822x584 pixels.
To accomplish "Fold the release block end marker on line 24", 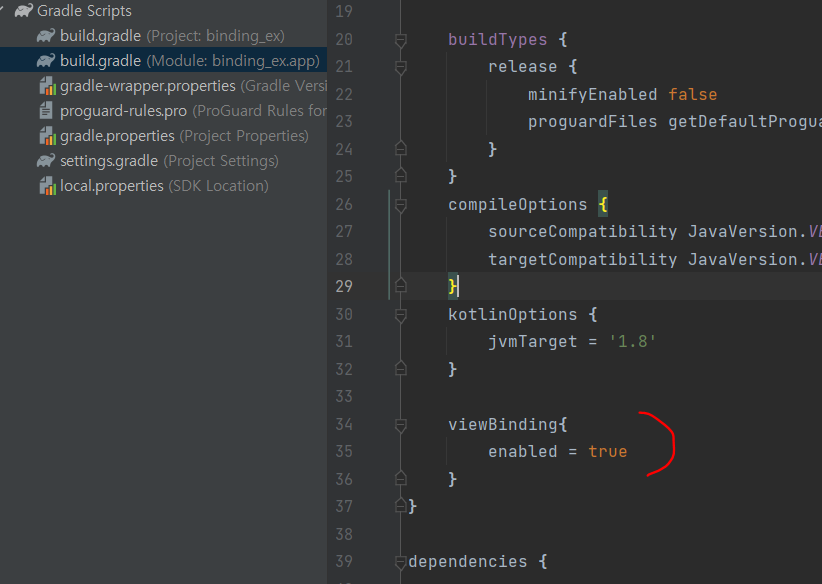I will pyautogui.click(x=401, y=149).
